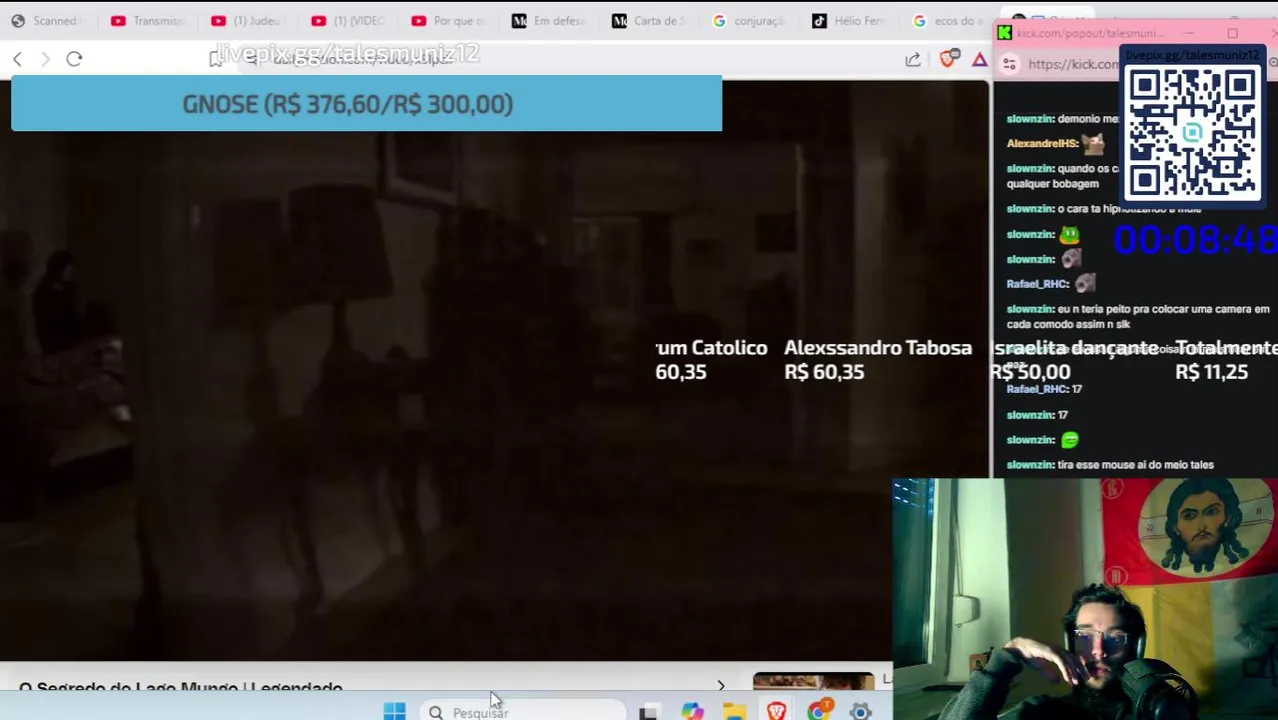This screenshot has width=1278, height=720.
Task: Switch to Brave browser in taskbar
Action: (777, 711)
